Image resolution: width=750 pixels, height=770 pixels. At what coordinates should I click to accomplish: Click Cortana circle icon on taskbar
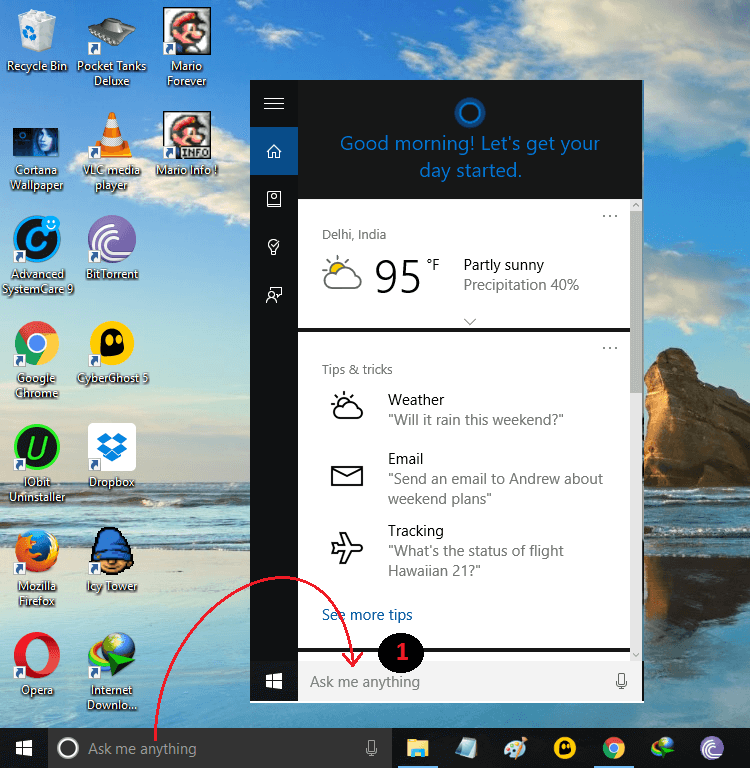pos(68,748)
